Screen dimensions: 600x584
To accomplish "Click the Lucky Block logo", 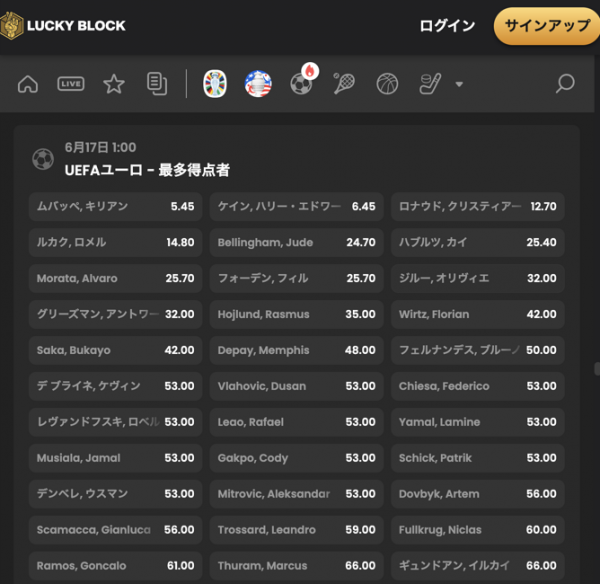I will [x=63, y=26].
